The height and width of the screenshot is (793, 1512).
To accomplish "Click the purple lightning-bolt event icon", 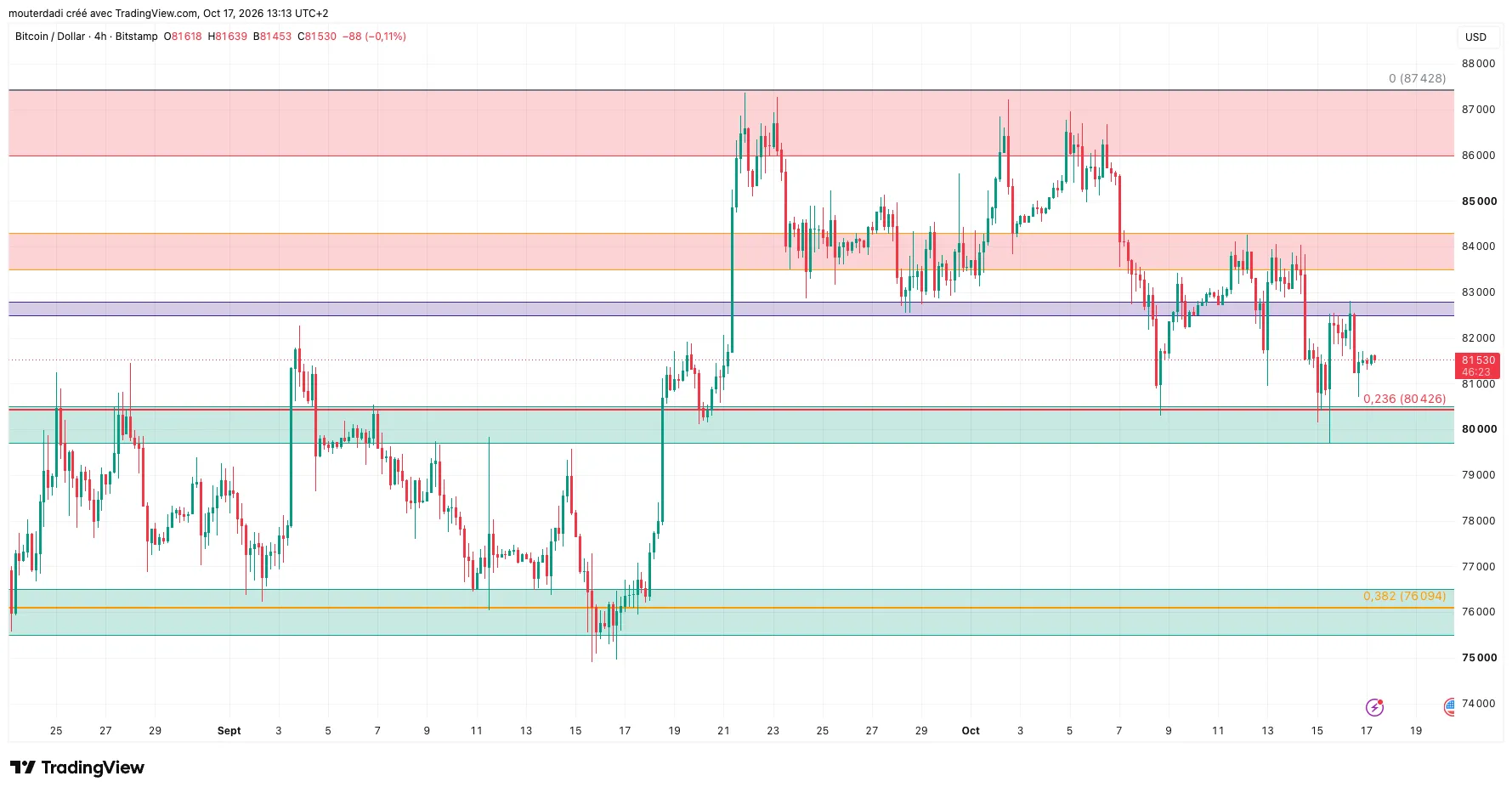I will pos(1374,707).
